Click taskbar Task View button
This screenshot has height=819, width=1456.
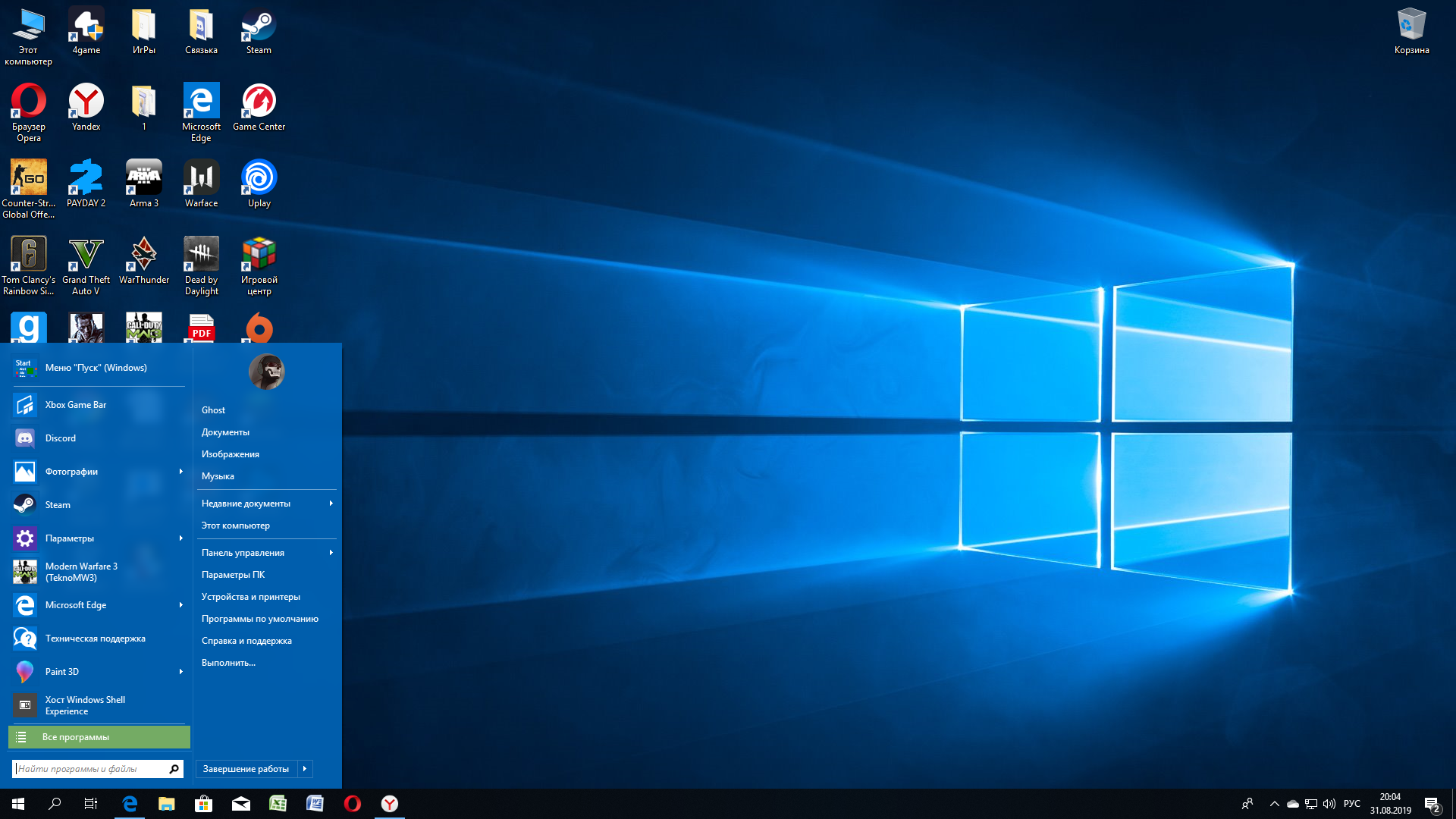(92, 803)
